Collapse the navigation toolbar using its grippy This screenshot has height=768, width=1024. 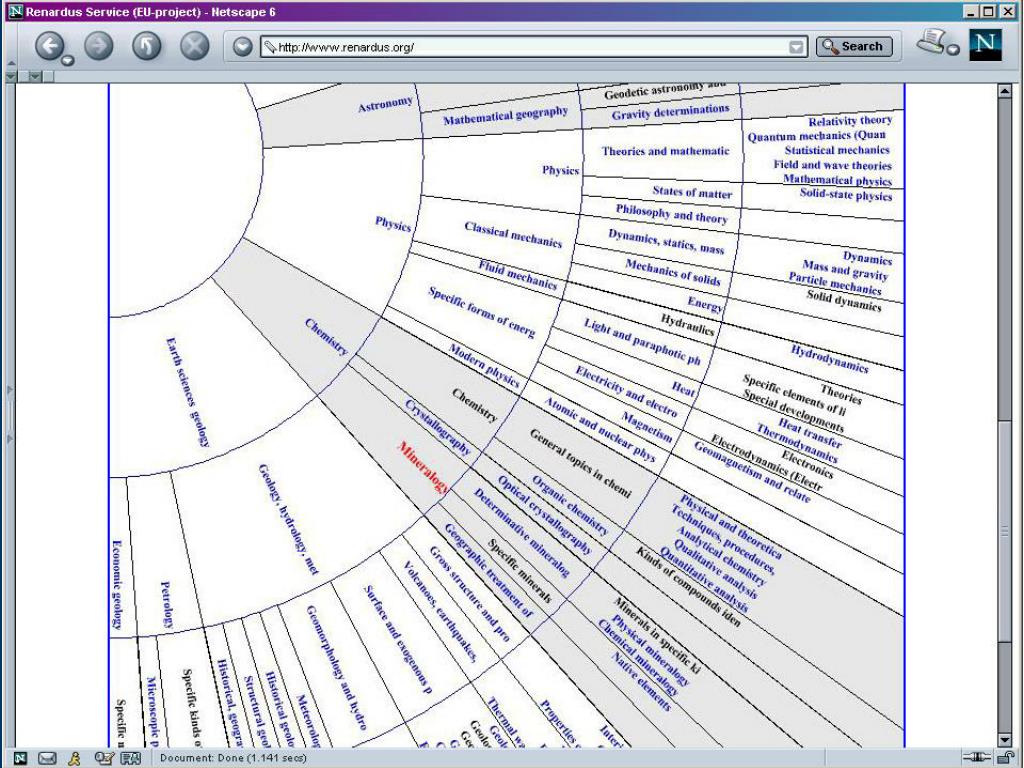[10, 47]
